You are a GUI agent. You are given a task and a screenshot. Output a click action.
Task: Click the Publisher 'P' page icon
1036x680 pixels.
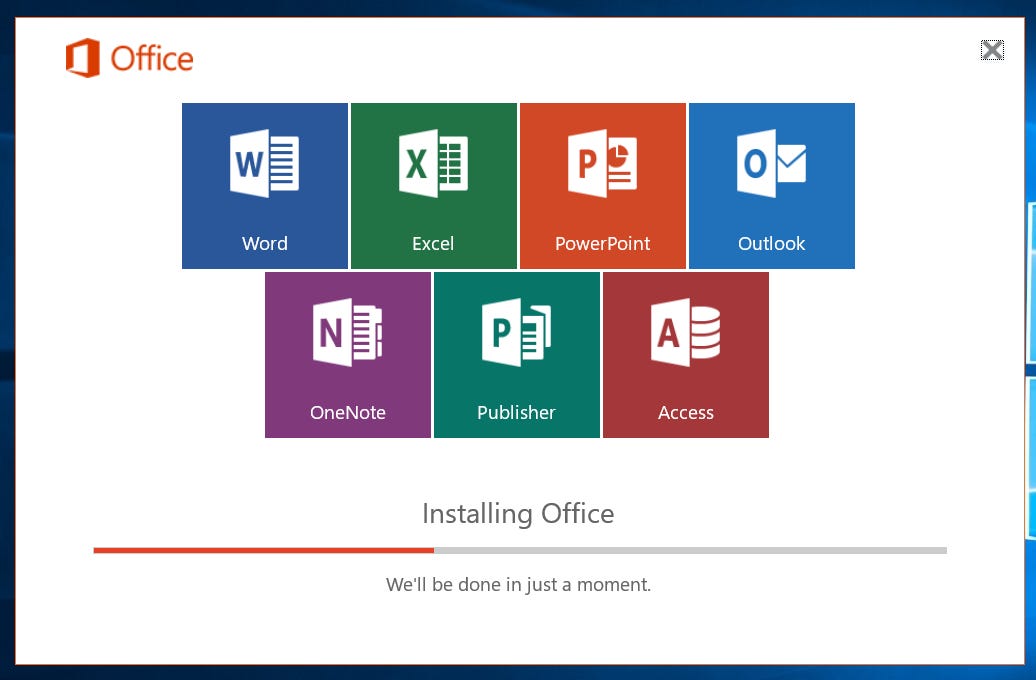(x=516, y=332)
